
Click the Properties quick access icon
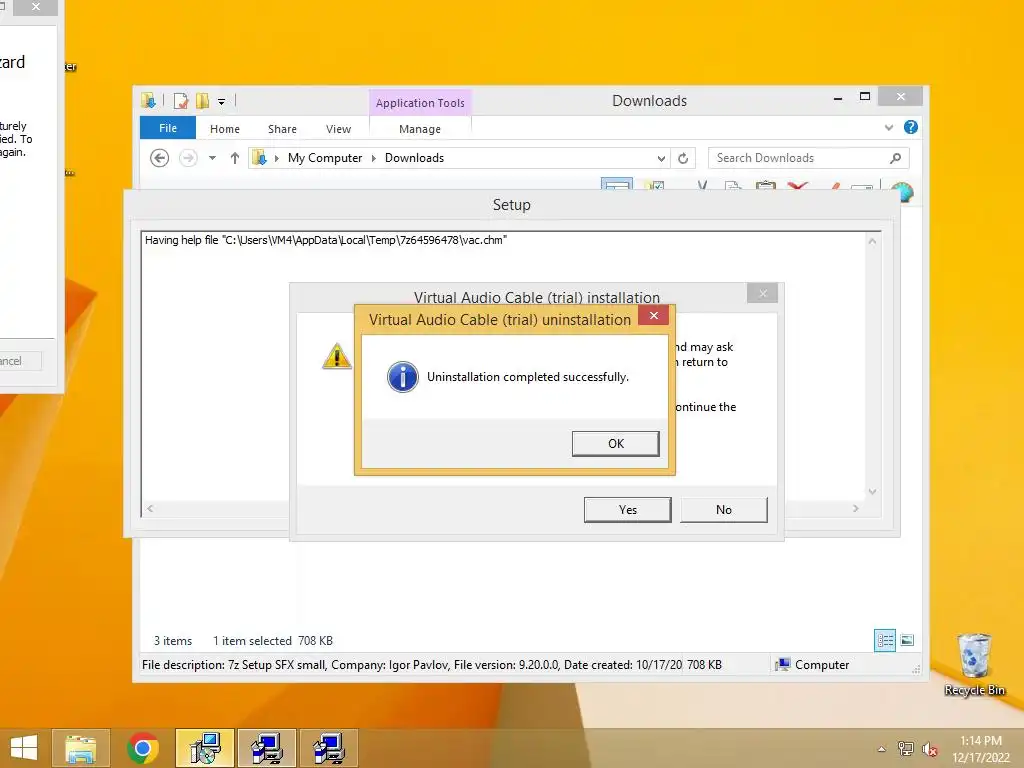180,101
